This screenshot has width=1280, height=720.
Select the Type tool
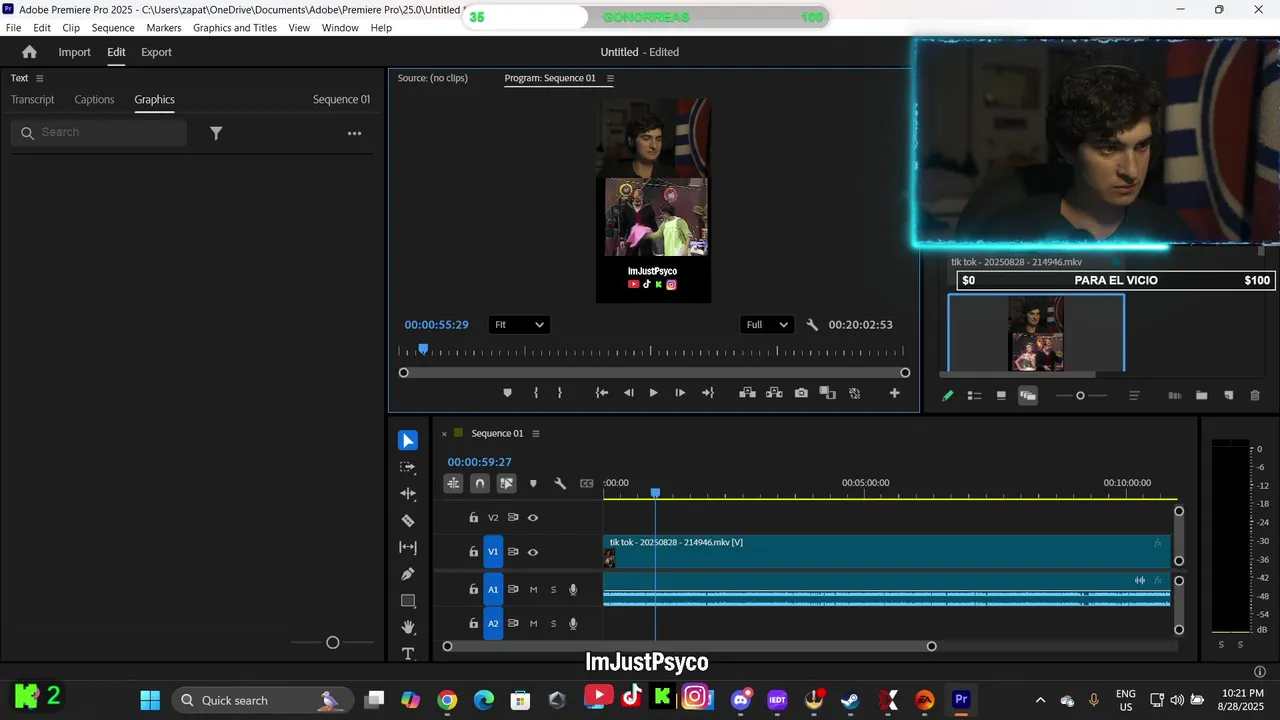coord(408,654)
